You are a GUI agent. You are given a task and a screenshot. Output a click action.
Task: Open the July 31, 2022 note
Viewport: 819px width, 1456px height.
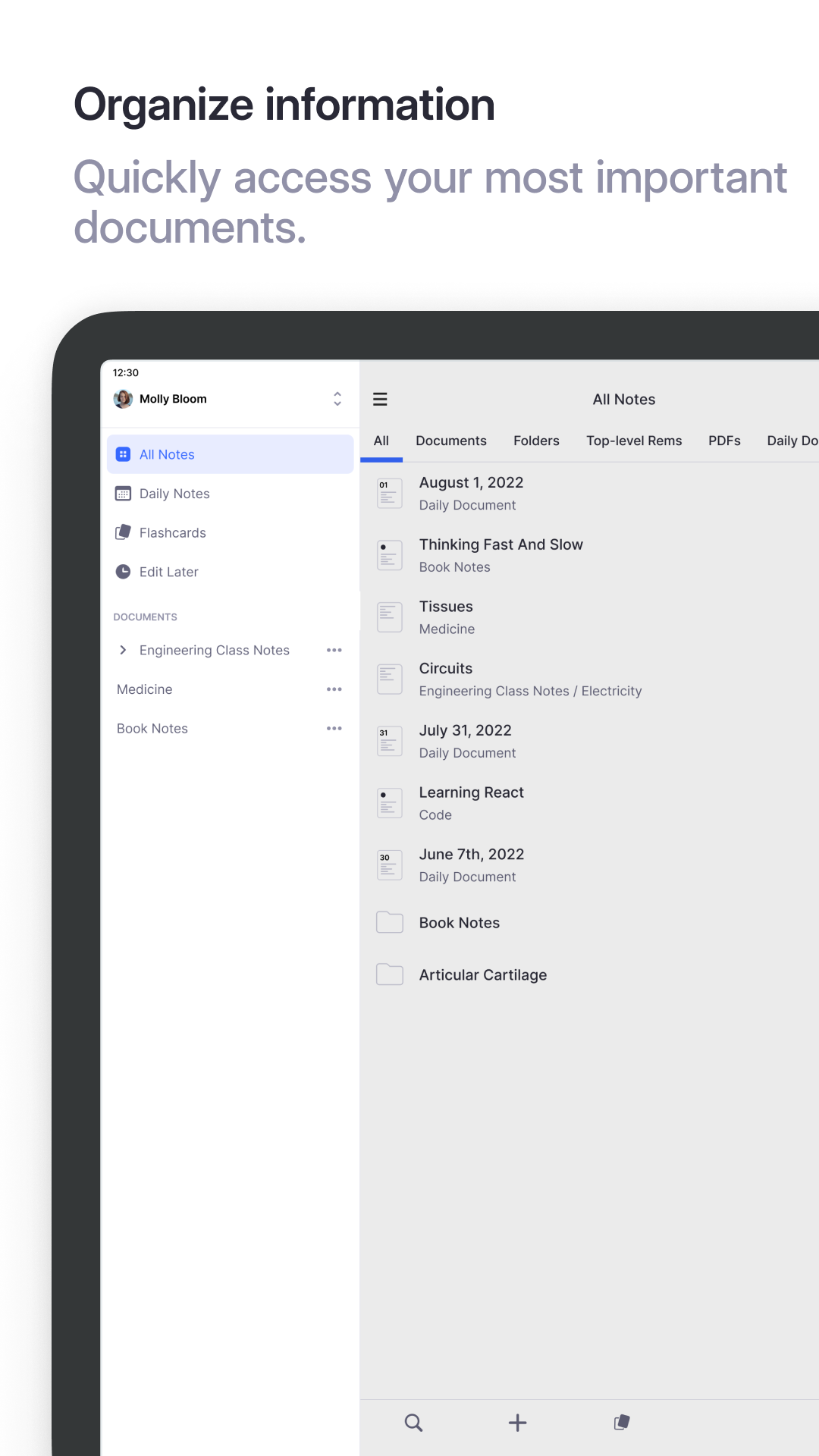tap(589, 742)
